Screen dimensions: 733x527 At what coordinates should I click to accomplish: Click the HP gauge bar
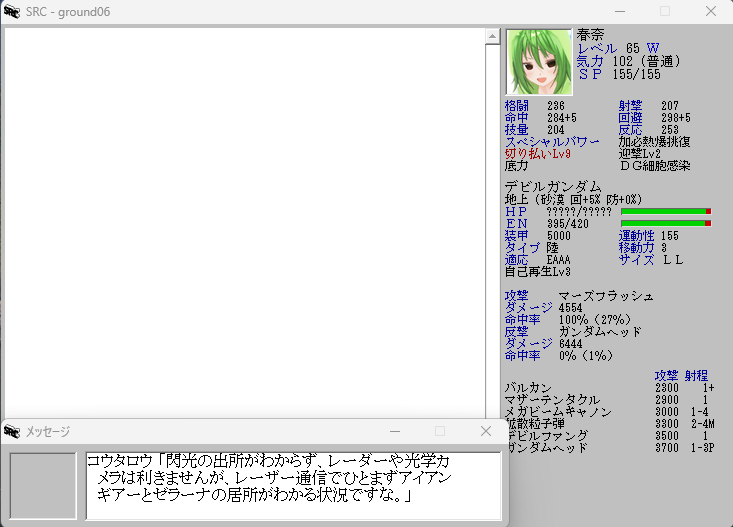tap(666, 212)
